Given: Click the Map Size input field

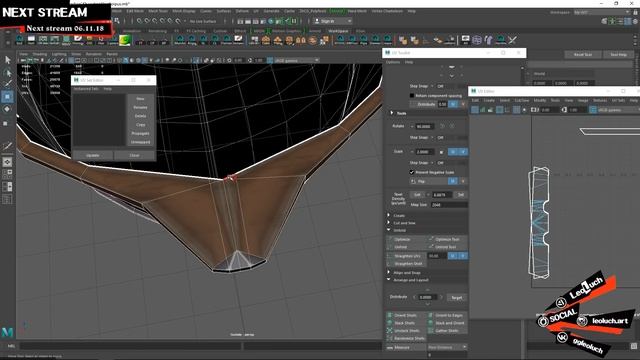Looking at the screenshot, I should tap(449, 205).
